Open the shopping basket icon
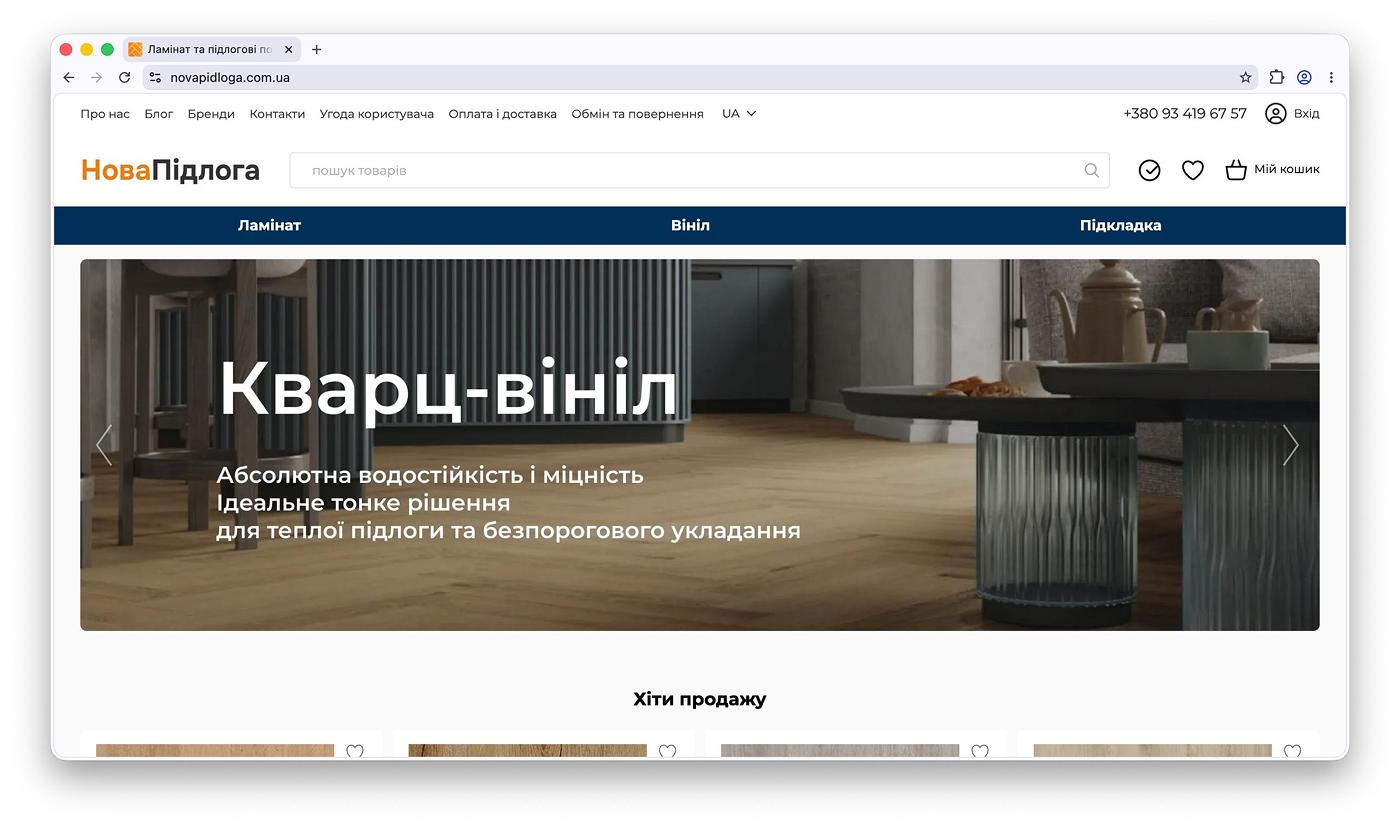This screenshot has height=827, width=1400. click(x=1236, y=170)
